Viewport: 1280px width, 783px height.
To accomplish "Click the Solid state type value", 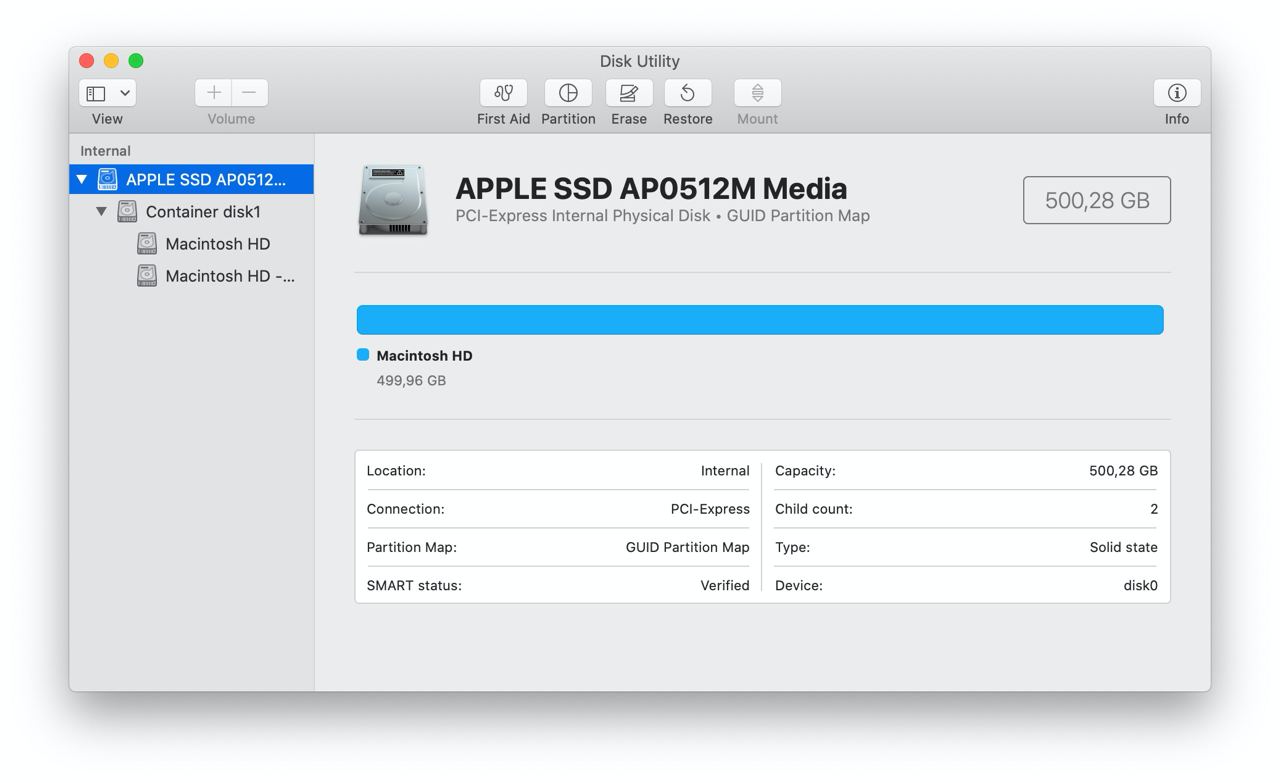I will click(1124, 547).
